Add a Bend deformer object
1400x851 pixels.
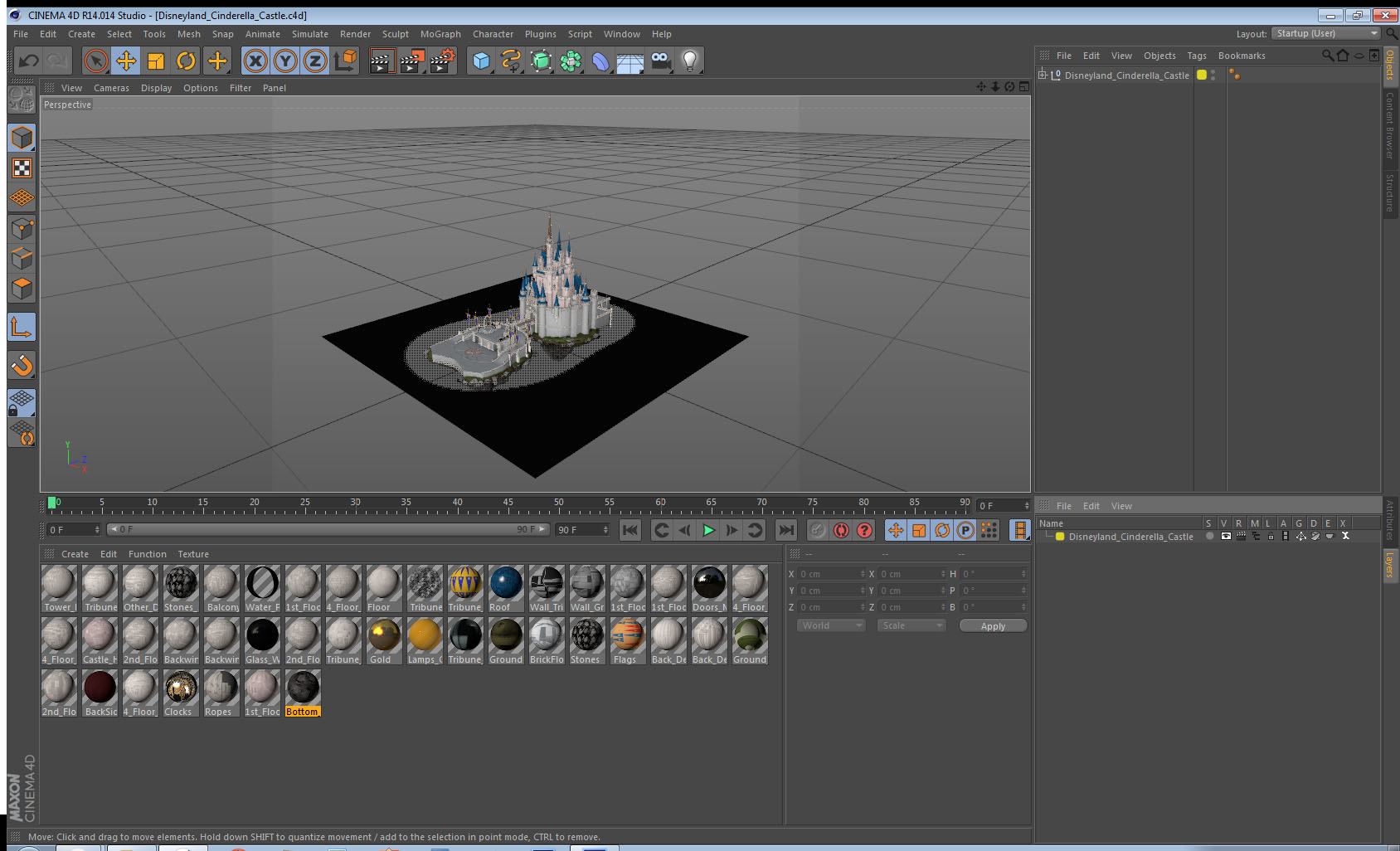600,61
